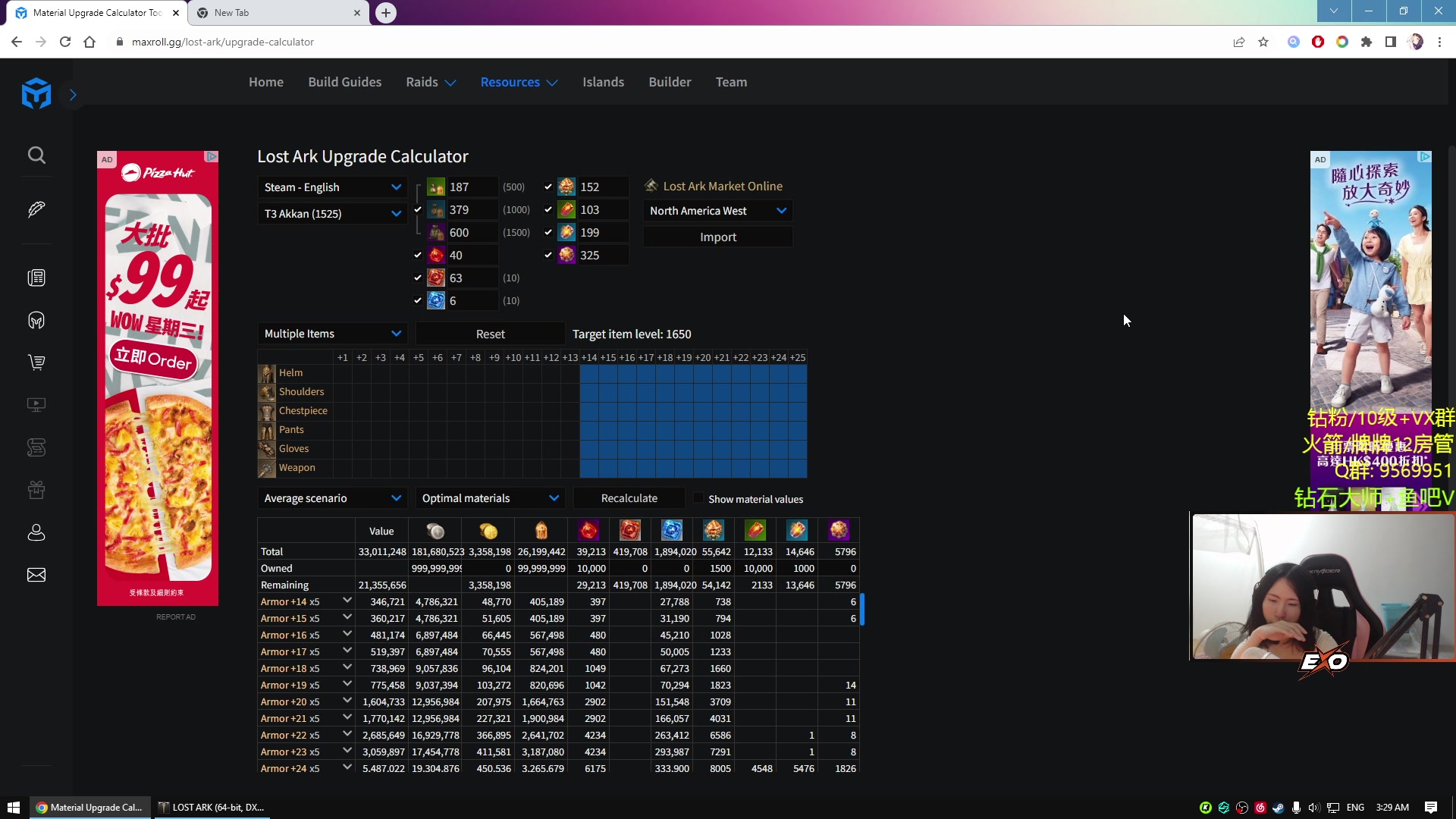Click the browser home icon
This screenshot has height=819, width=1456.
point(89,42)
